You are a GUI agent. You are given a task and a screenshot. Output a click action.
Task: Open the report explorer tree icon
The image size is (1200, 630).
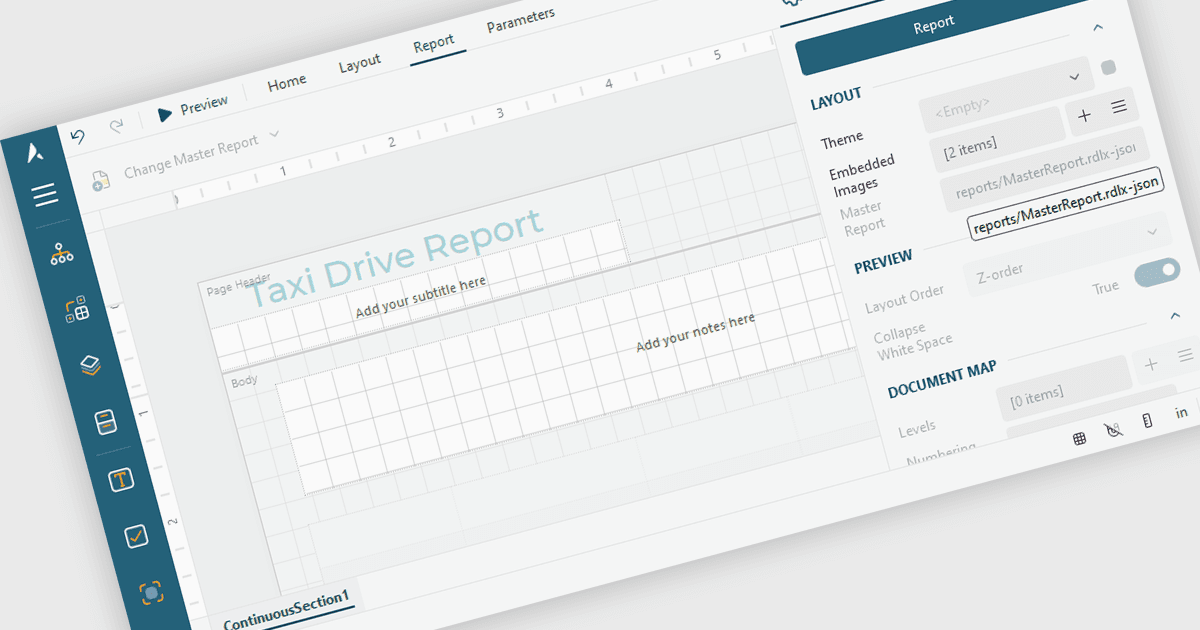[62, 255]
